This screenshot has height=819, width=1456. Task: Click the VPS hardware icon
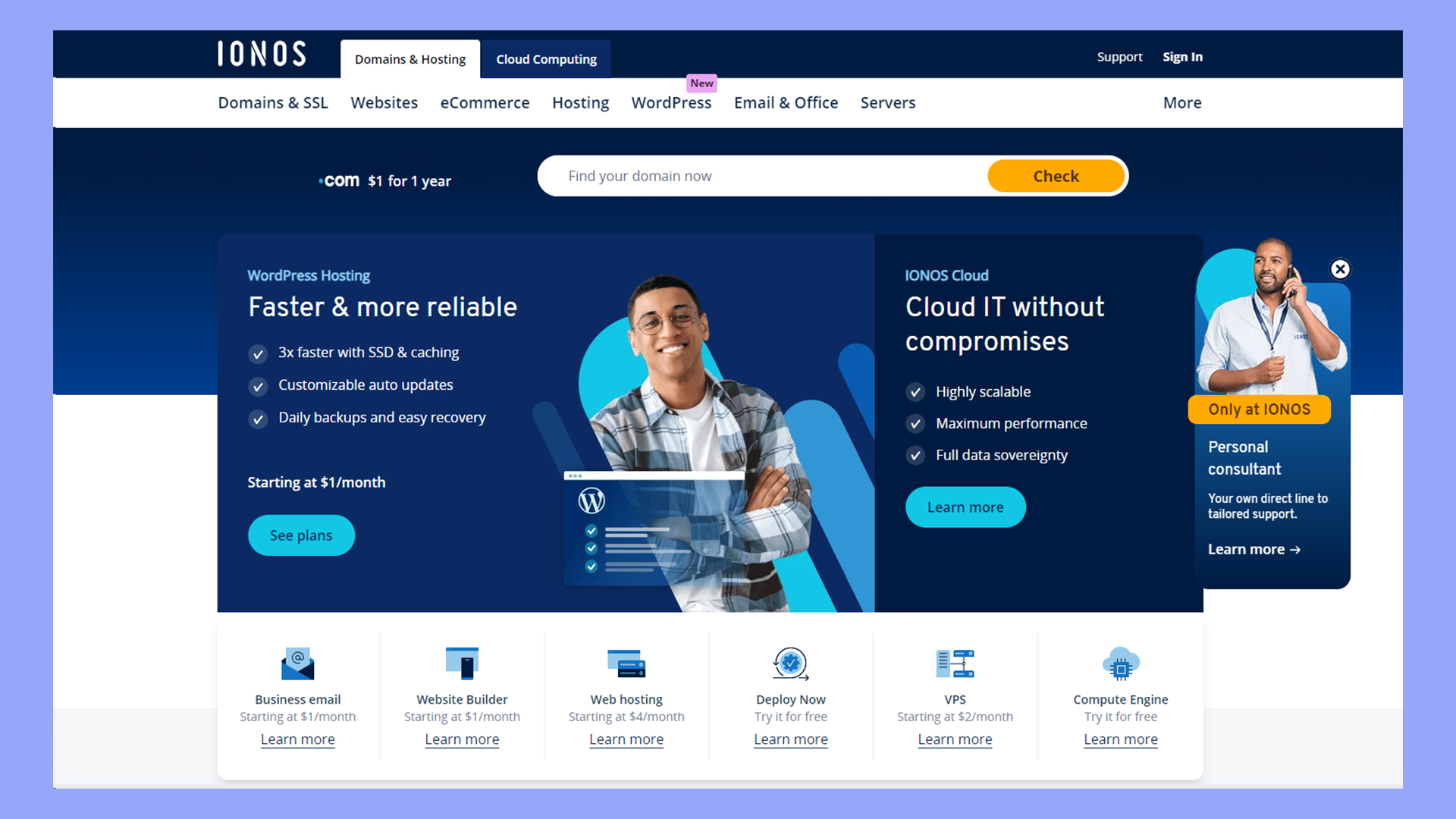[x=955, y=664]
